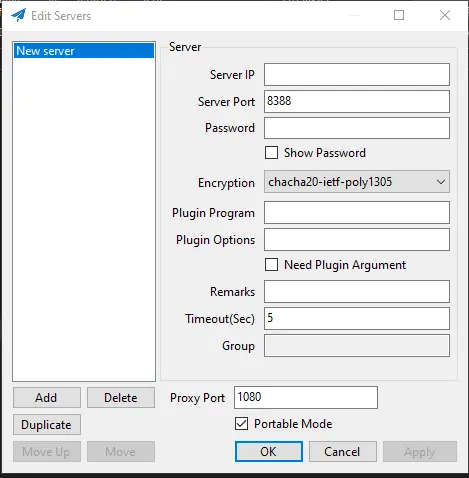Click the Move Up button
The width and height of the screenshot is (469, 478).
click(47, 452)
